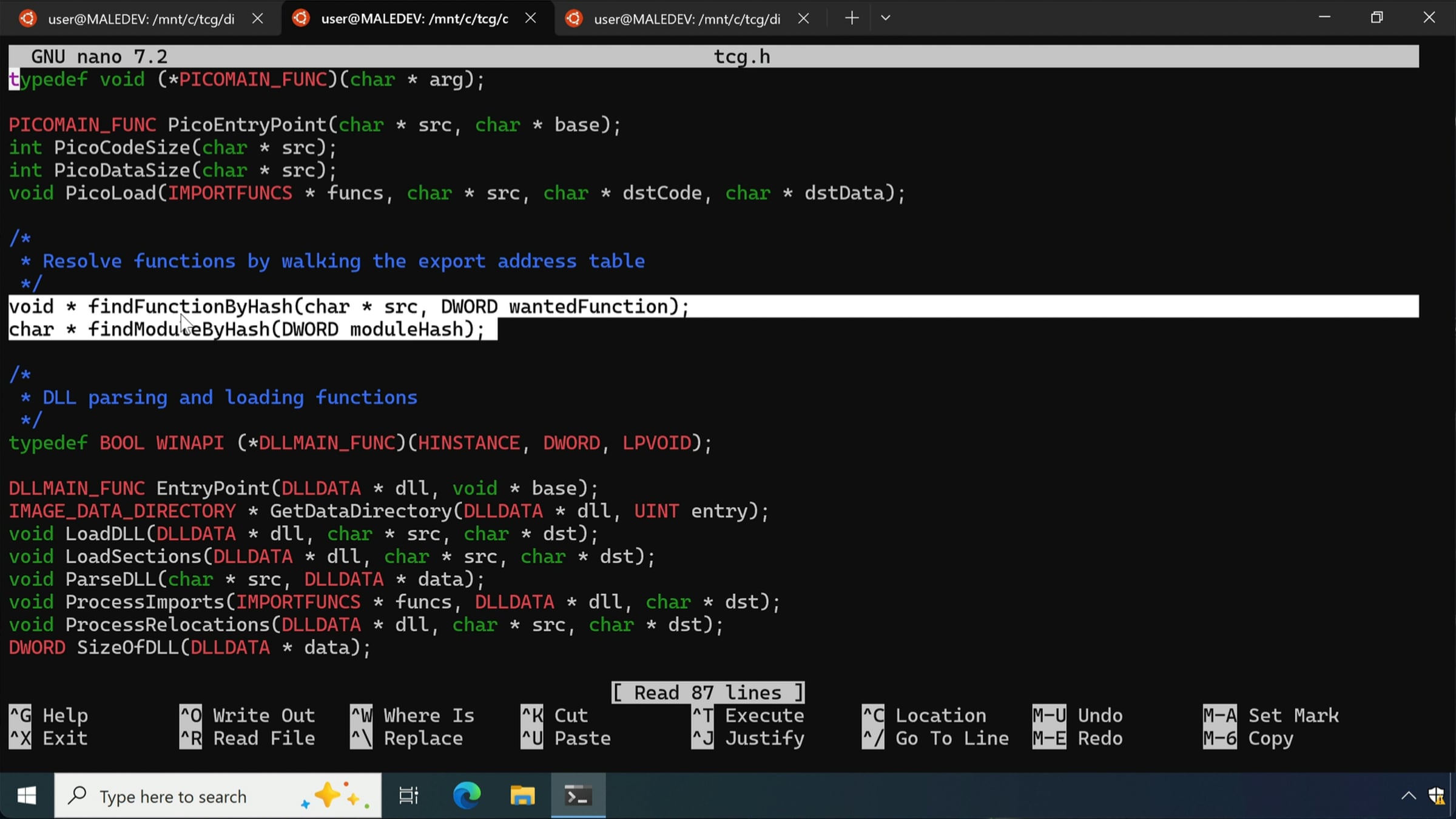Click the taskbar search box
The image size is (1456, 819).
pyautogui.click(x=218, y=795)
